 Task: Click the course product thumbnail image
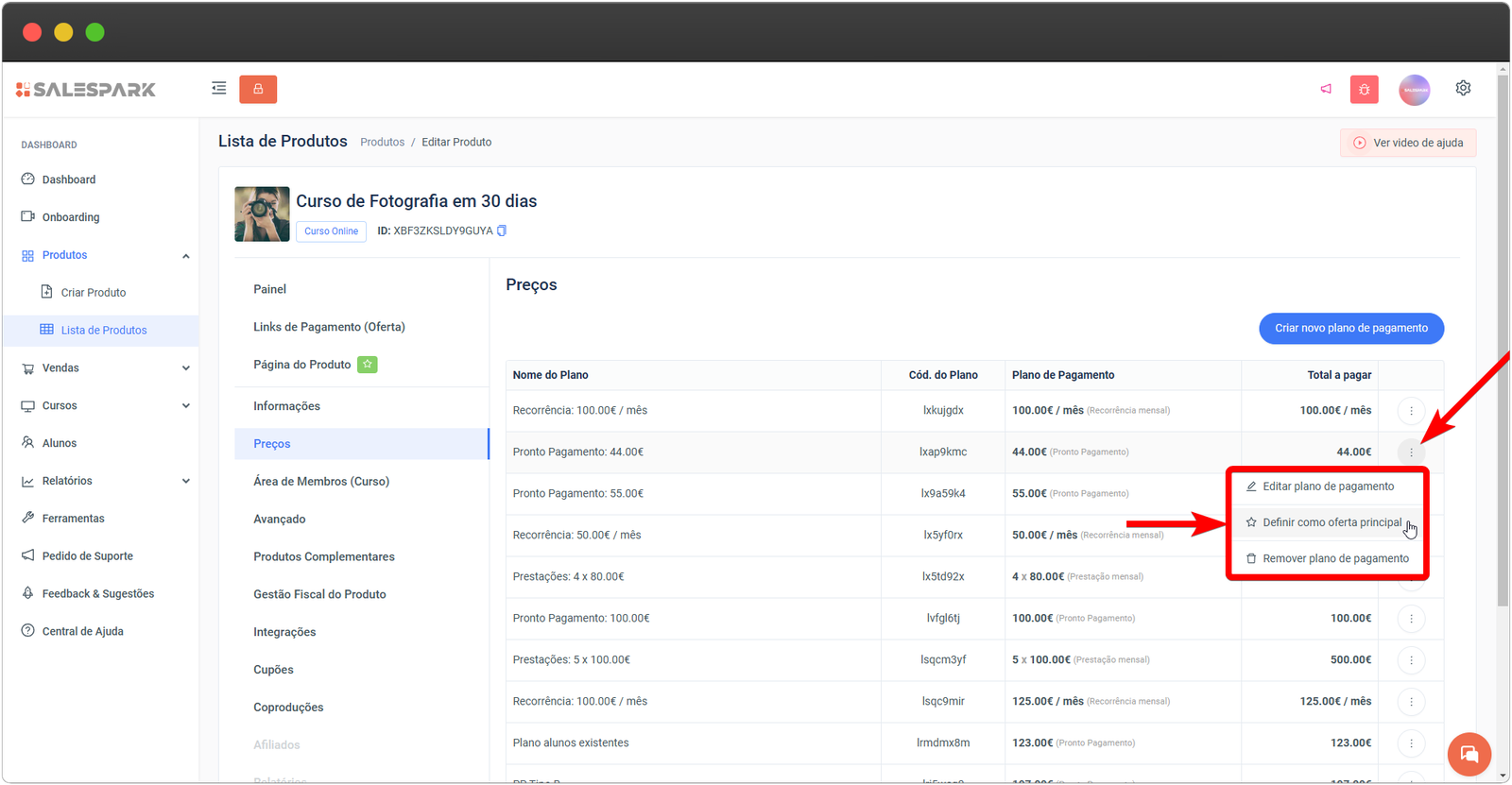262,214
